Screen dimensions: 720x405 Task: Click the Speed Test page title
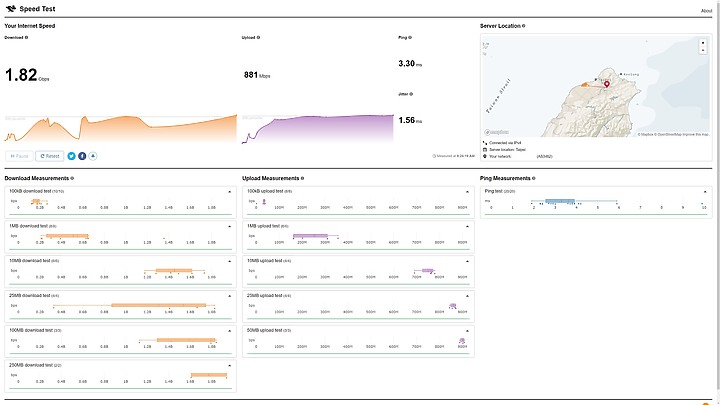(37, 9)
